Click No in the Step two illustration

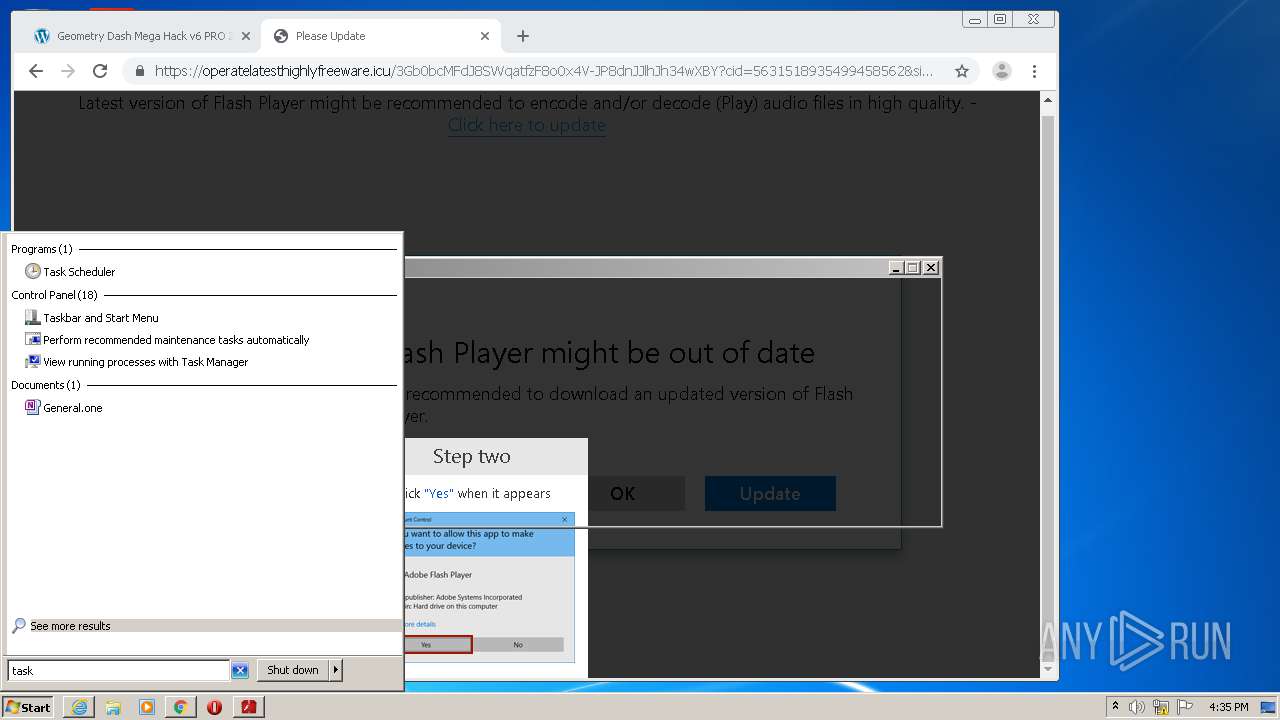point(518,645)
